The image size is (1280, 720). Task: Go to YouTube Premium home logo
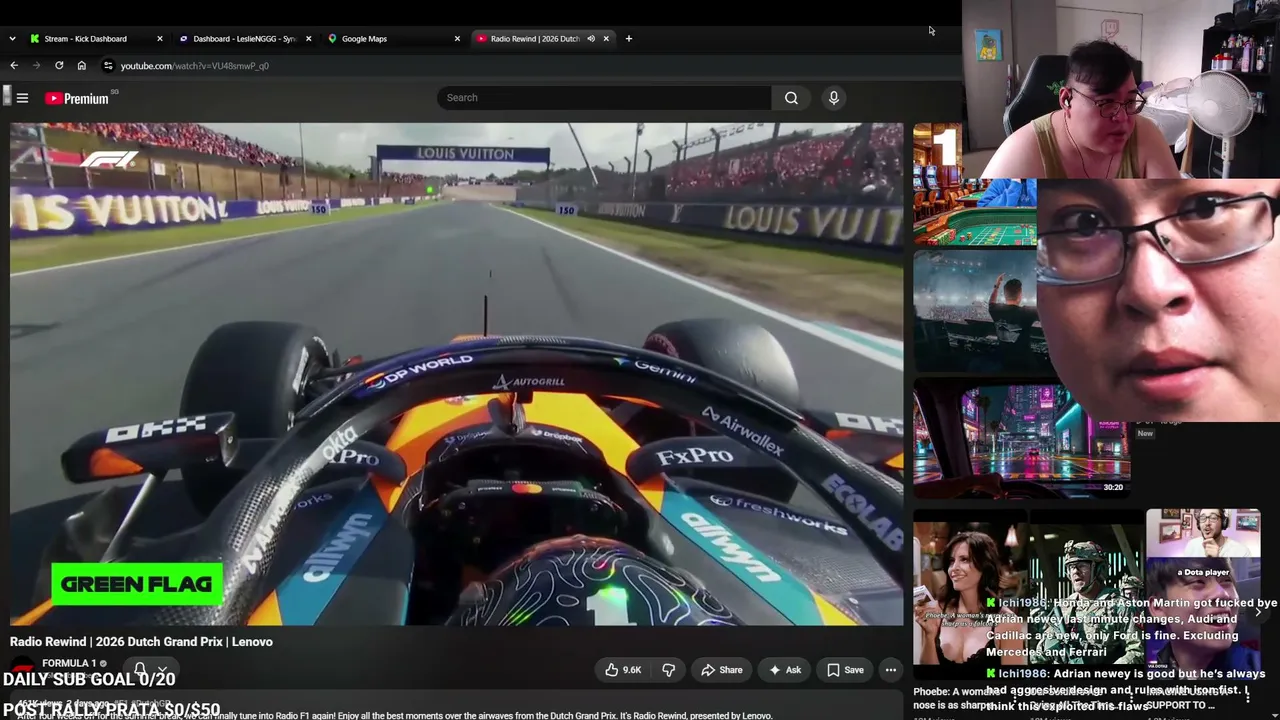click(77, 98)
